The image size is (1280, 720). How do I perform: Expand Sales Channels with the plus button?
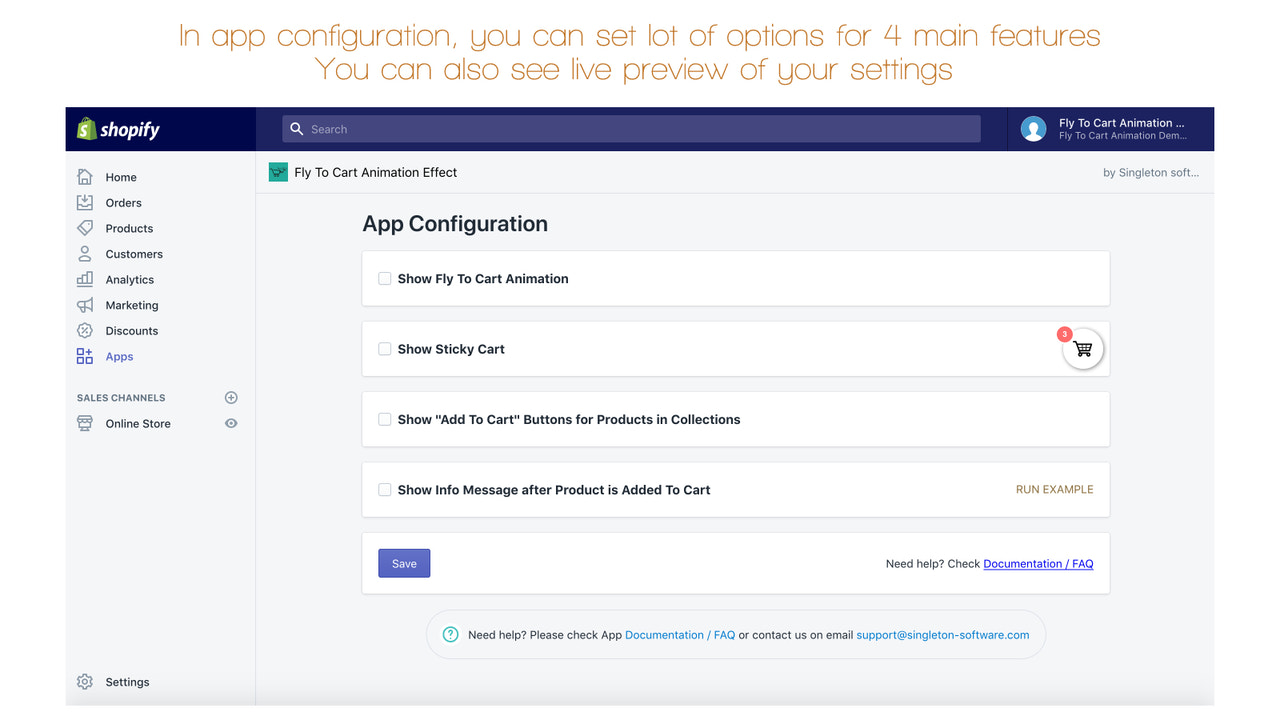[231, 397]
